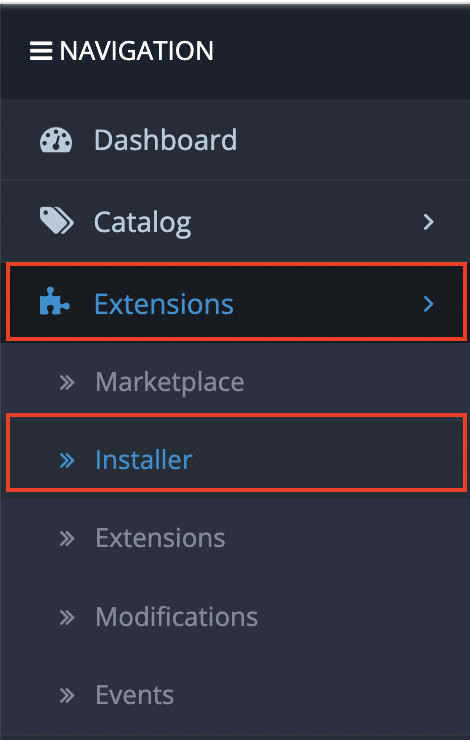
Task: Open the Installer submenu link
Action: (x=143, y=459)
